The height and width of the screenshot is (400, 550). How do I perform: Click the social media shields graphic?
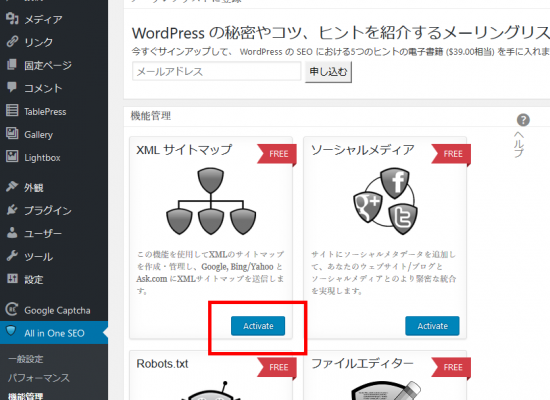(385, 201)
